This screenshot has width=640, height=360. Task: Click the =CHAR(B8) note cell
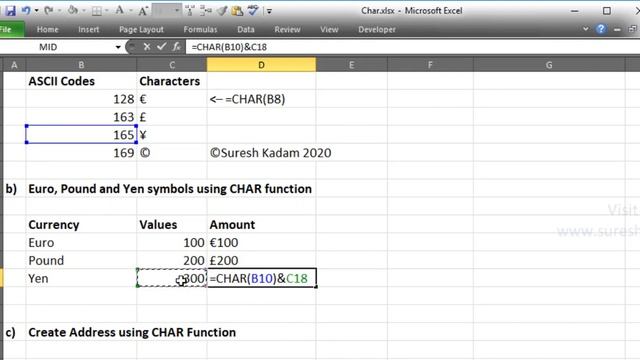(x=261, y=99)
